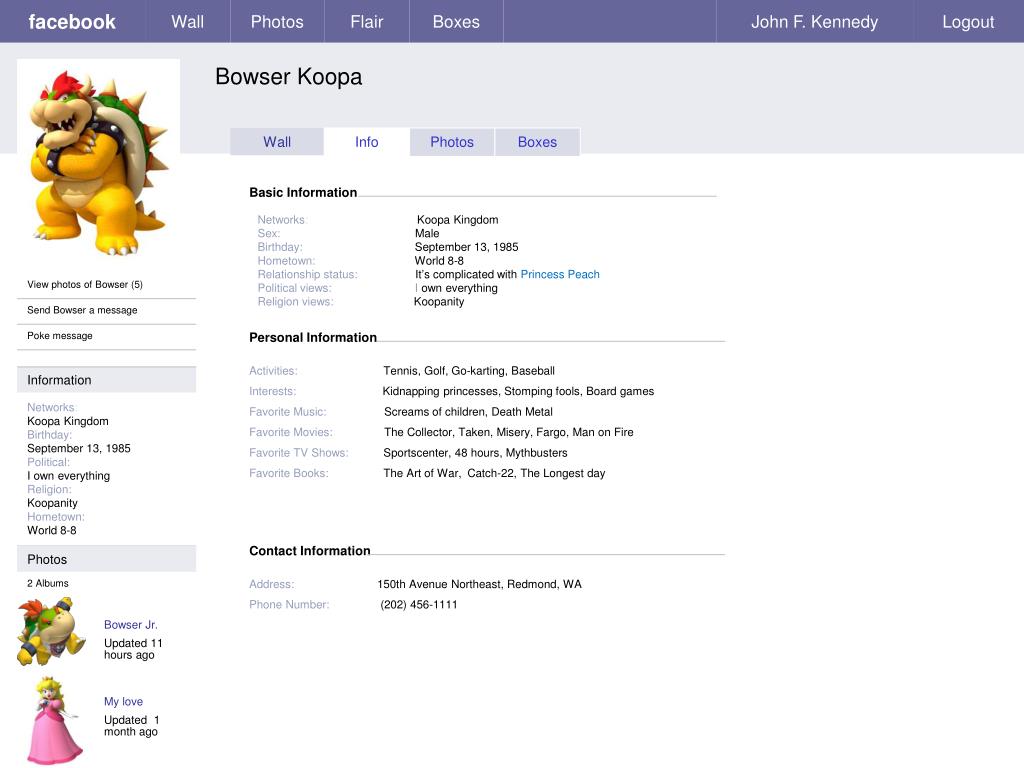Click Poke message link
The height and width of the screenshot is (768, 1024).
(x=60, y=335)
